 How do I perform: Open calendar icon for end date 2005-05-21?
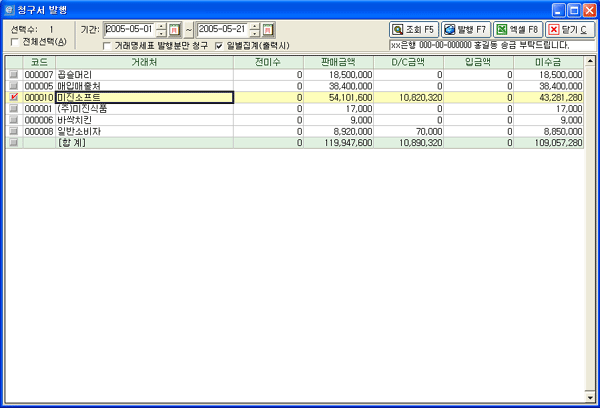268,29
